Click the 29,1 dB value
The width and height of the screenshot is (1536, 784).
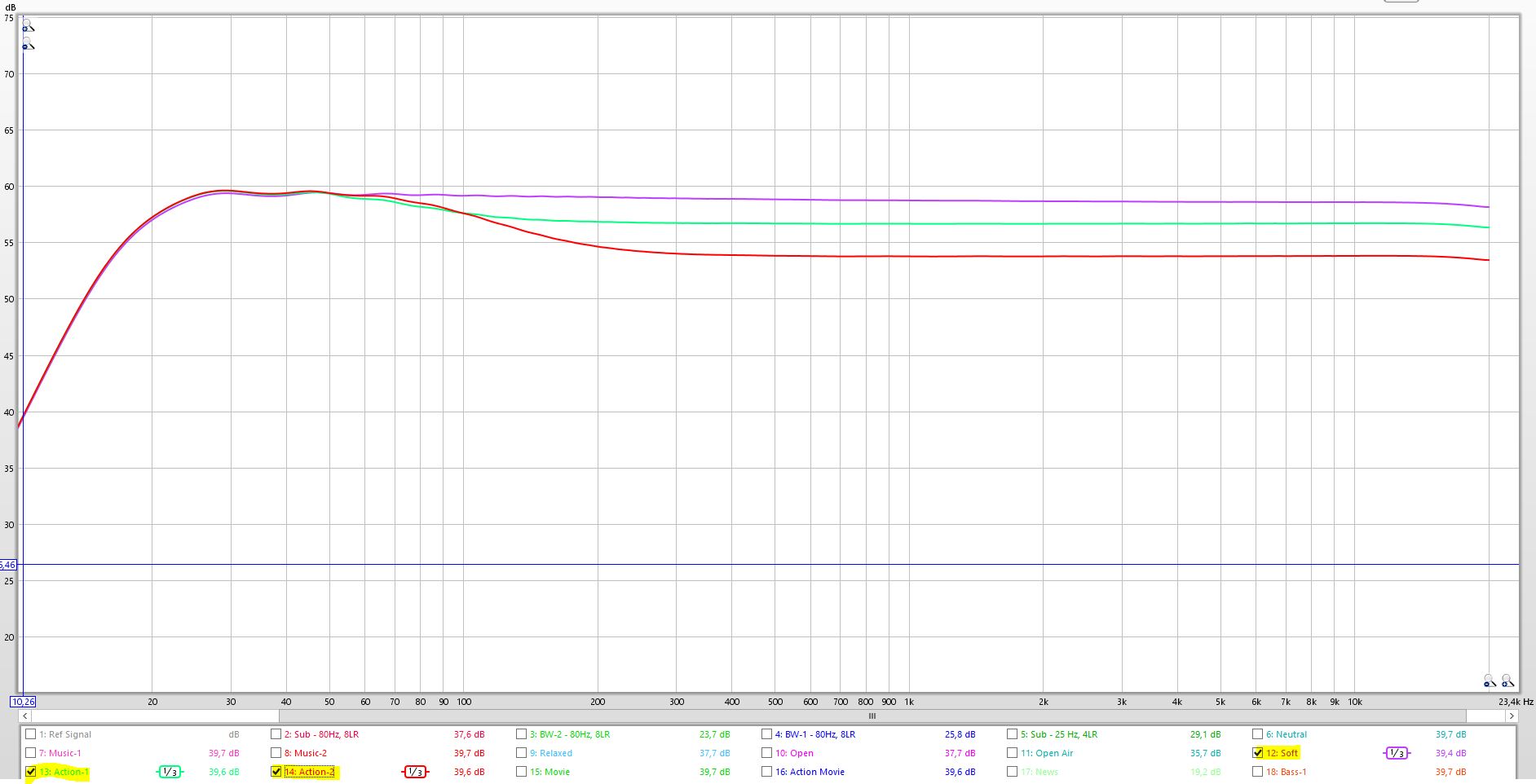(1205, 734)
